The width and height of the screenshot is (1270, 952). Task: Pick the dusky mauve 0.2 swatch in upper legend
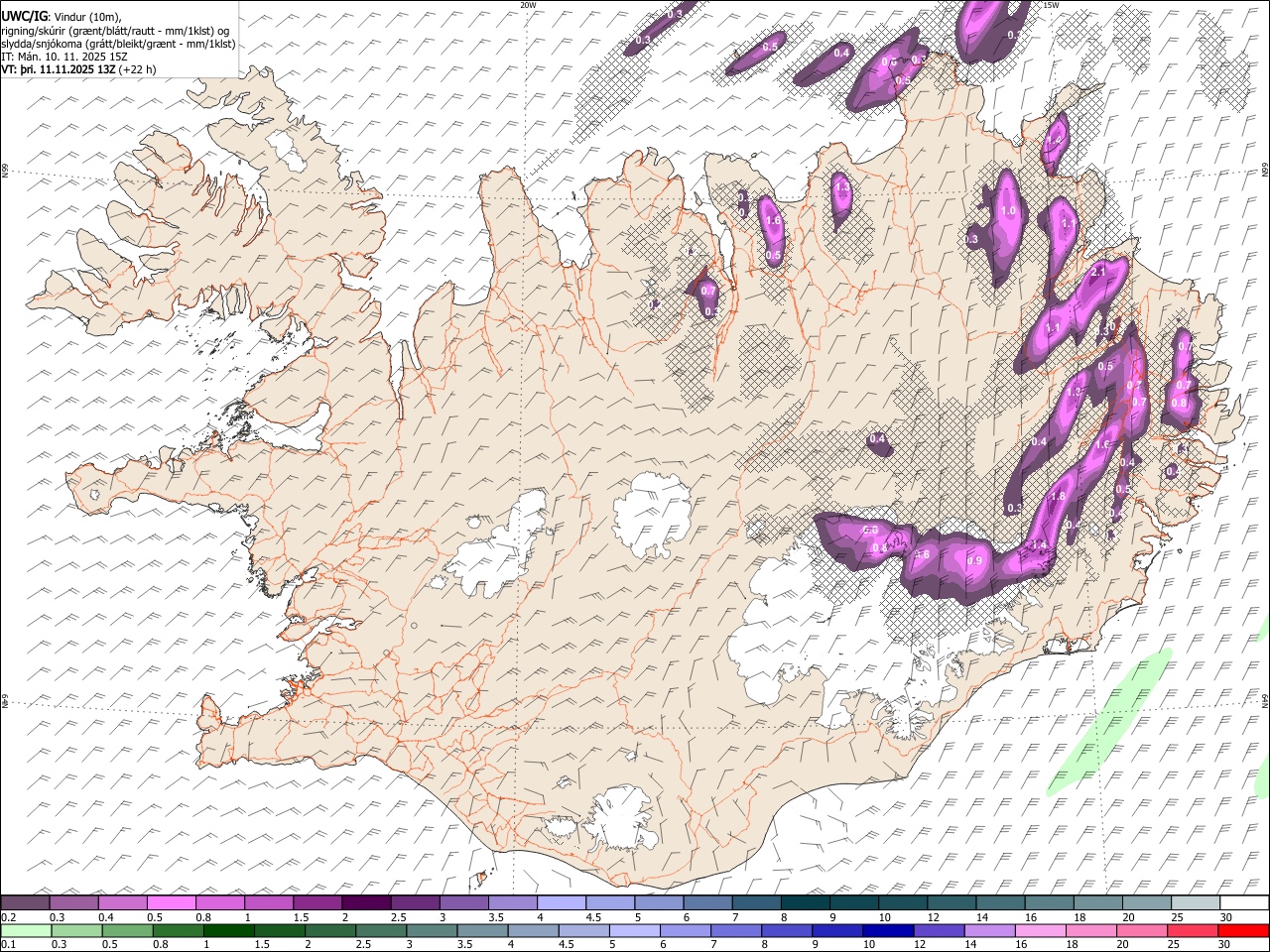(x=24, y=903)
